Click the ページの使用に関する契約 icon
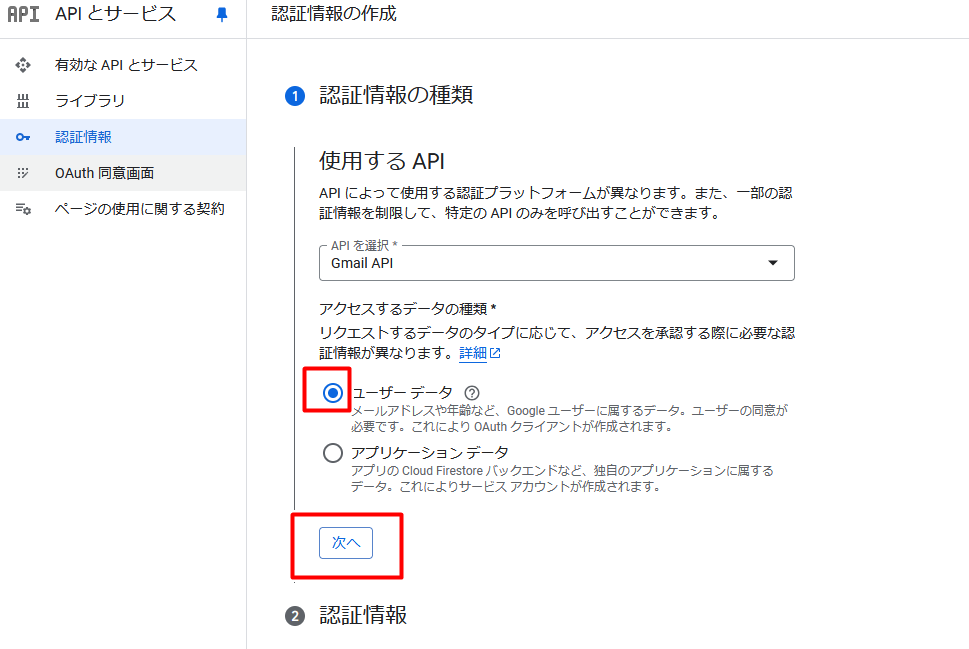The image size is (969, 649). coord(23,208)
